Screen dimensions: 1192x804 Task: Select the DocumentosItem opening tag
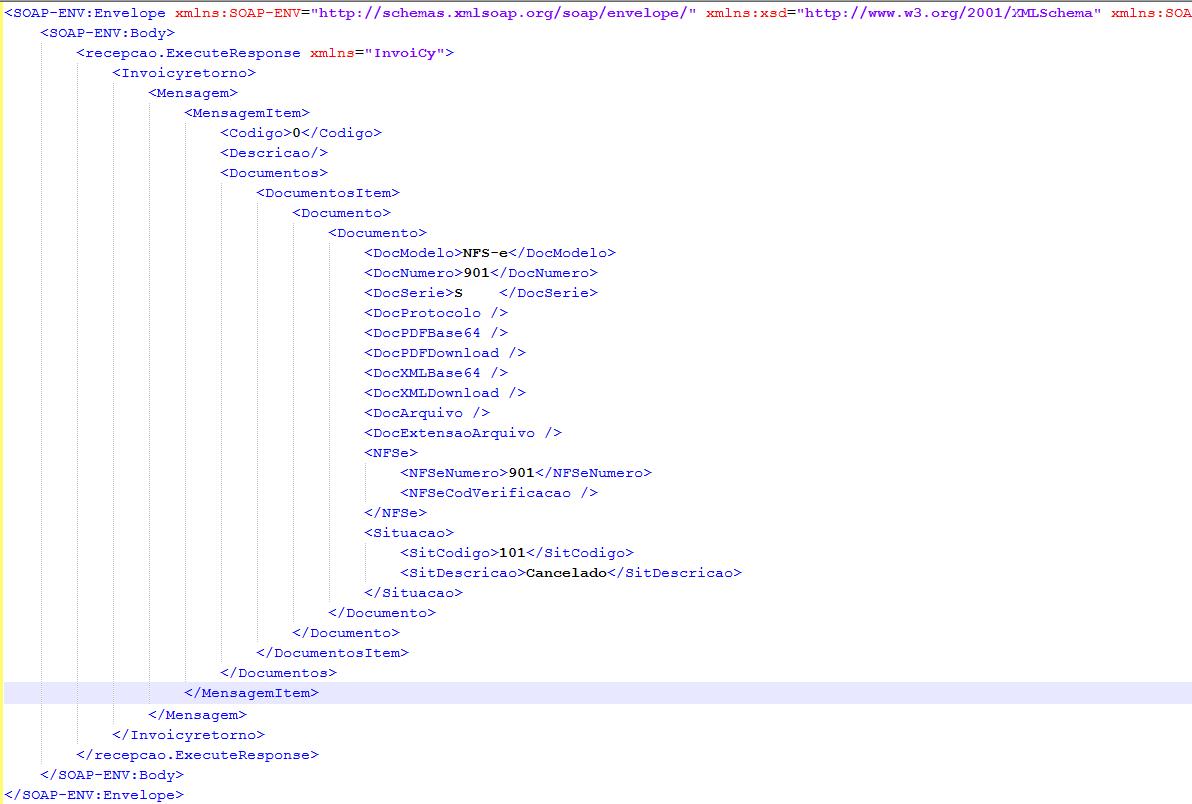pos(328,193)
